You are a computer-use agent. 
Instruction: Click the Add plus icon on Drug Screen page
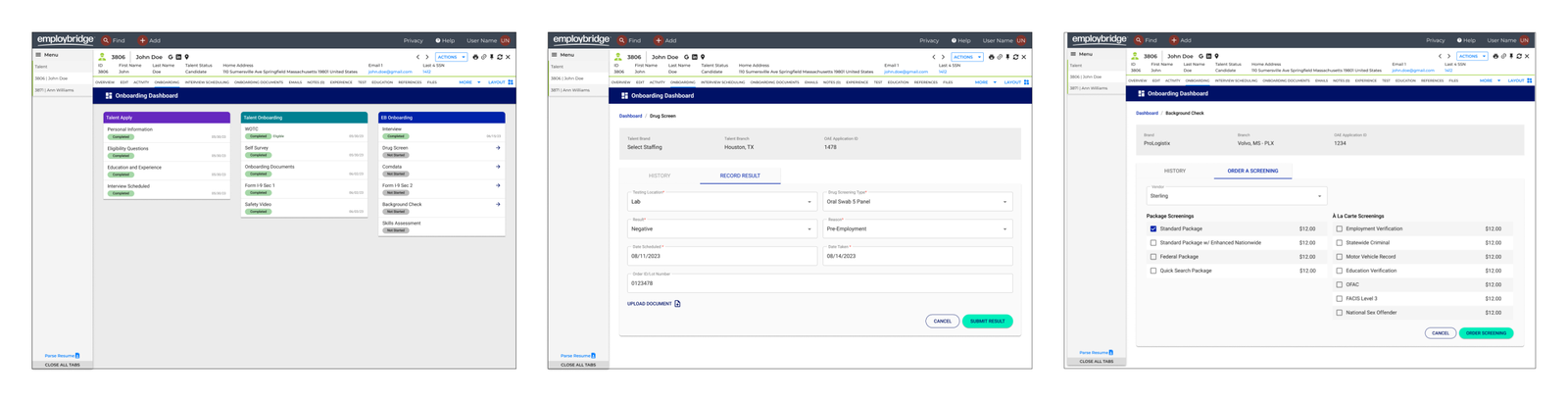659,41
